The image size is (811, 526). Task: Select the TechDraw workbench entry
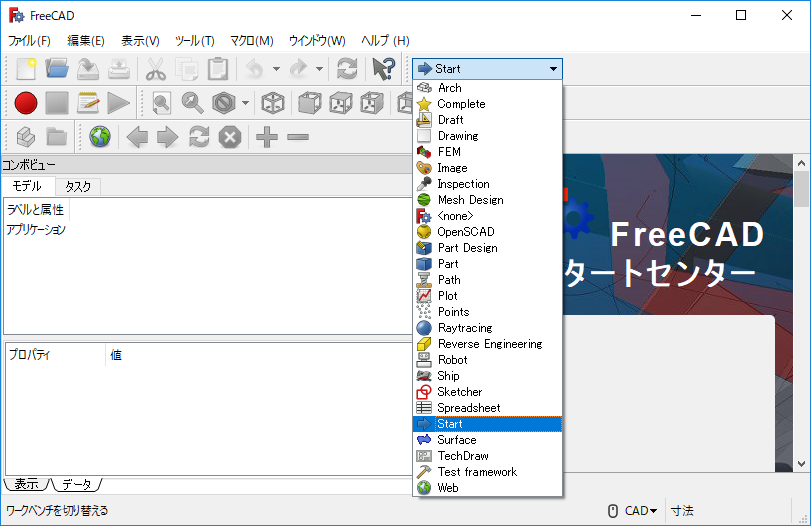pos(487,456)
